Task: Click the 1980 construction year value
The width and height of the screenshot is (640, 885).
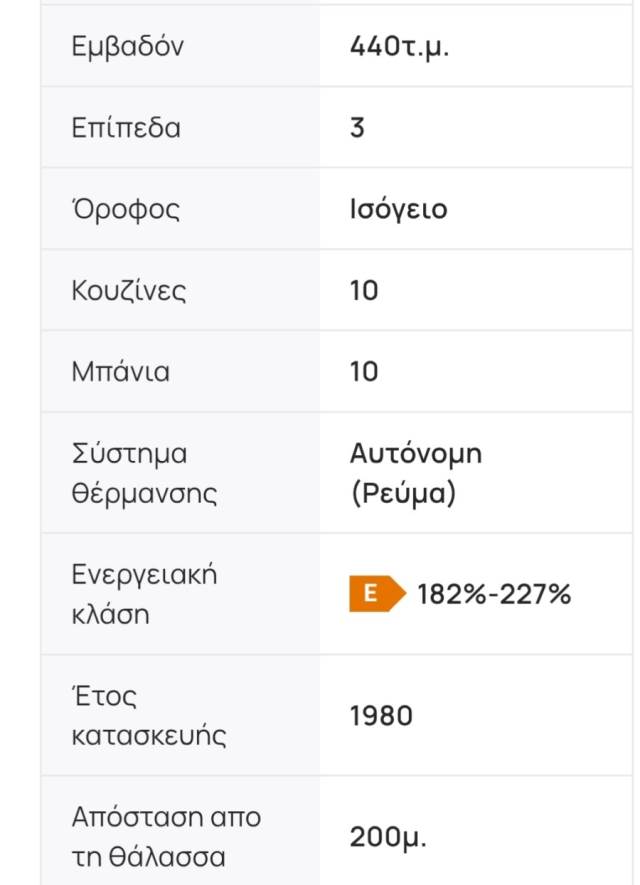Action: 382,716
